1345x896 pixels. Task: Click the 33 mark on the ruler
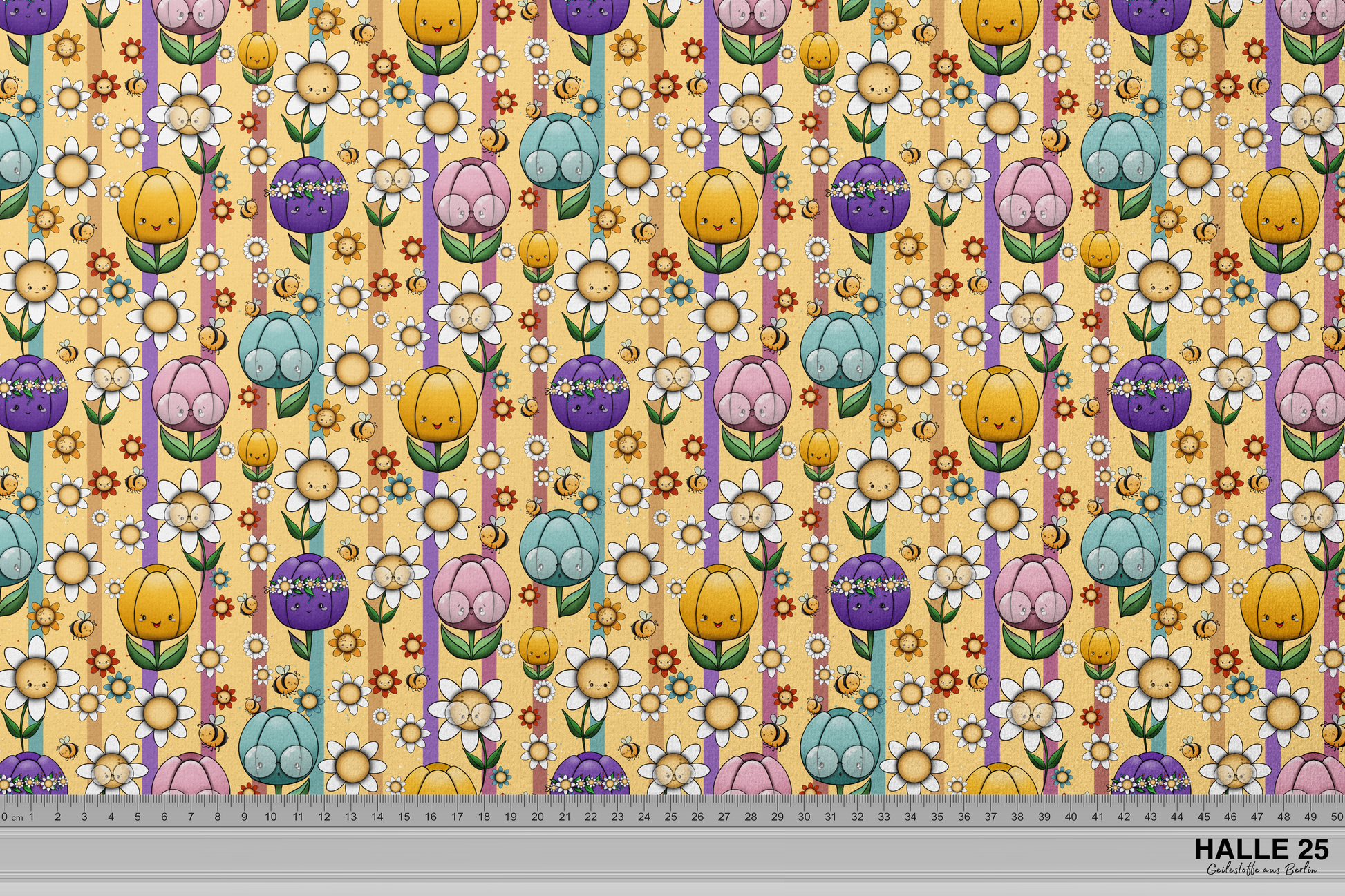(884, 817)
